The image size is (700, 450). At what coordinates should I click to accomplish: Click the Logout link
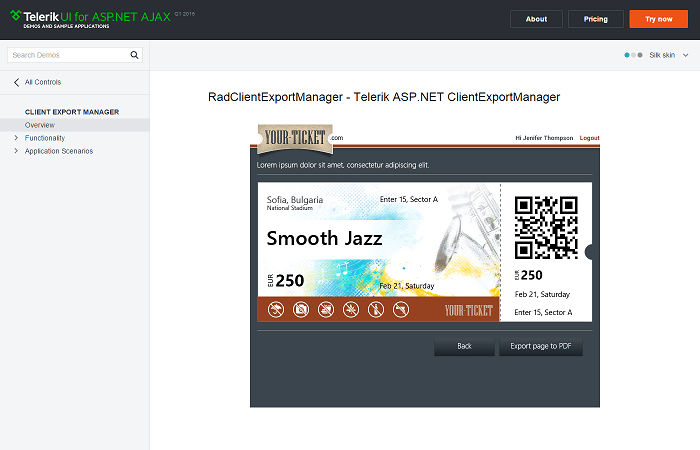point(589,138)
